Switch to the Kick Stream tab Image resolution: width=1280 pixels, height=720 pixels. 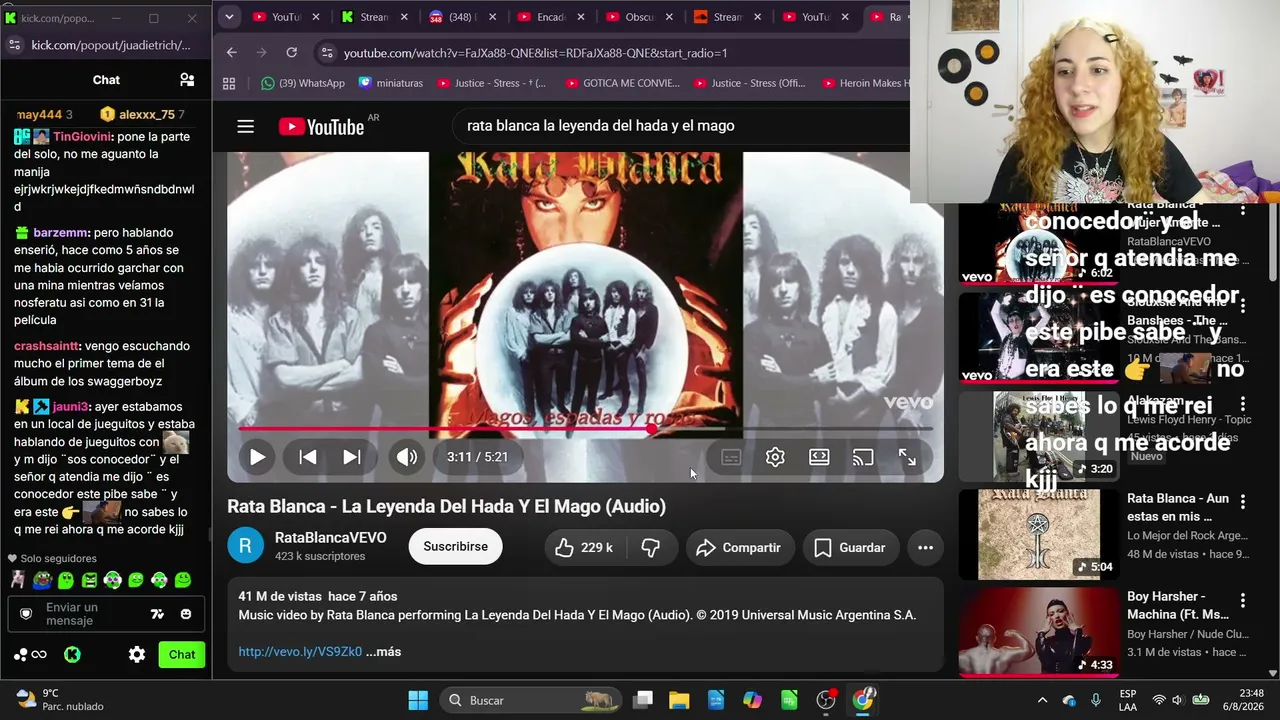coord(376,17)
